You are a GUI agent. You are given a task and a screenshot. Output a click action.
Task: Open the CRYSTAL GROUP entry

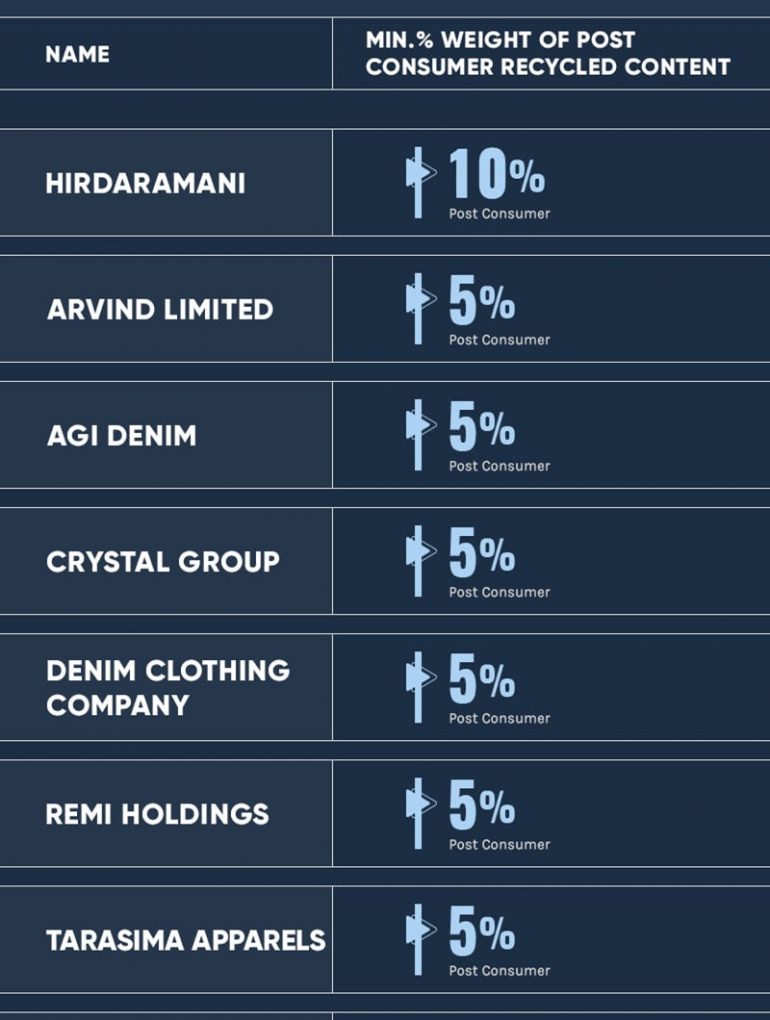click(x=163, y=562)
